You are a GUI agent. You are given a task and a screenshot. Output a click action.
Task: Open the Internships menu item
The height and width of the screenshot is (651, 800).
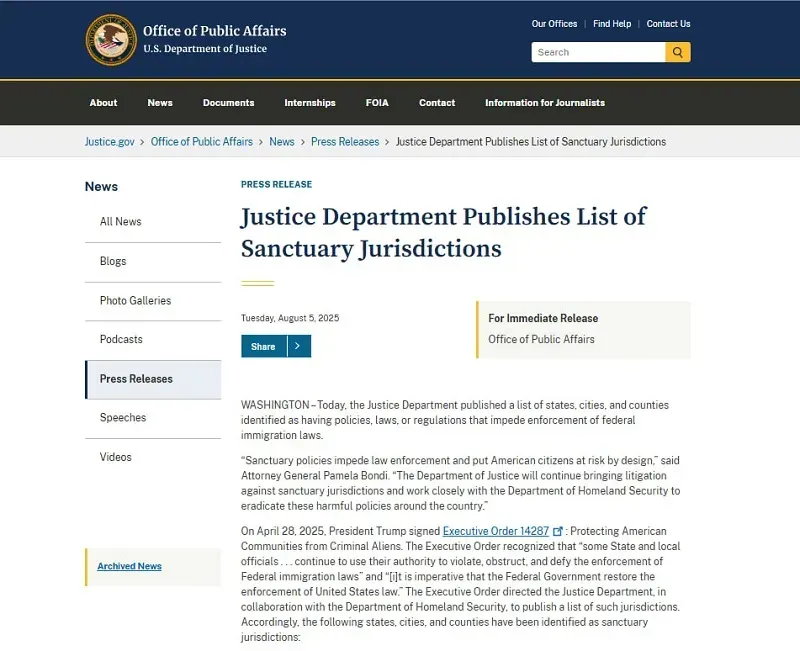310,103
